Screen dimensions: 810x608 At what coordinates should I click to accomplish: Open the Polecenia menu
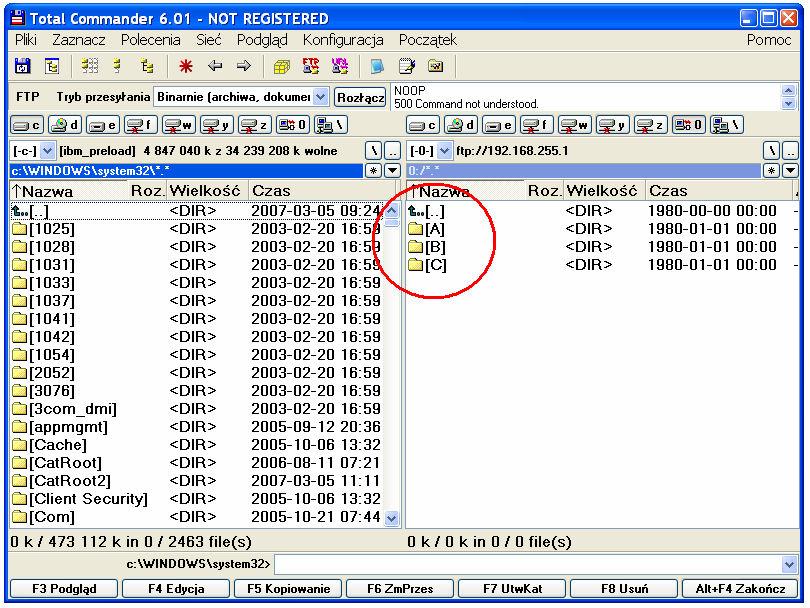[x=150, y=40]
